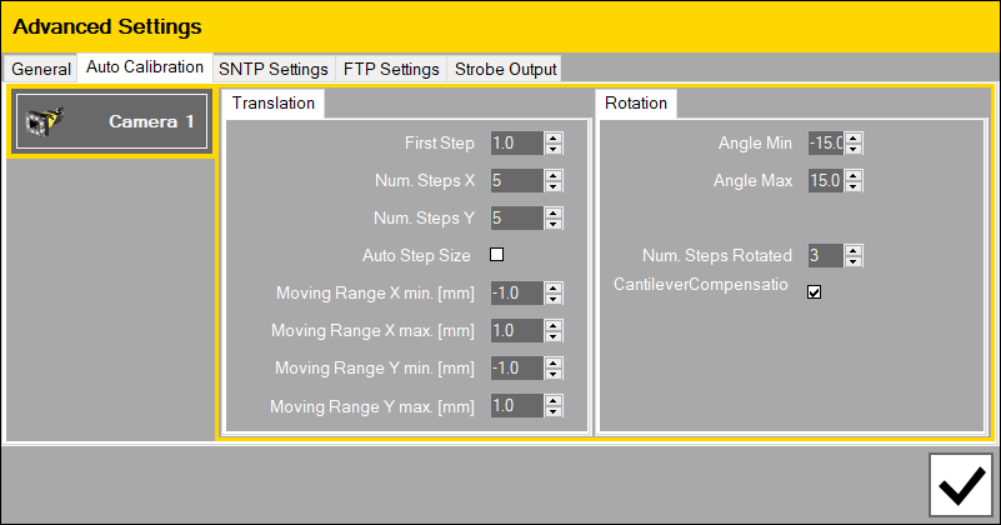Click the Moving Range X max. field
The image size is (1001, 525).
click(516, 331)
